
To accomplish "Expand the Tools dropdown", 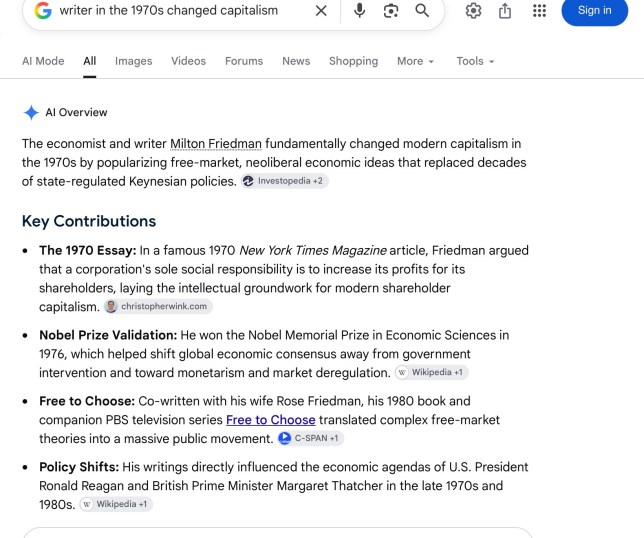I will (475, 61).
